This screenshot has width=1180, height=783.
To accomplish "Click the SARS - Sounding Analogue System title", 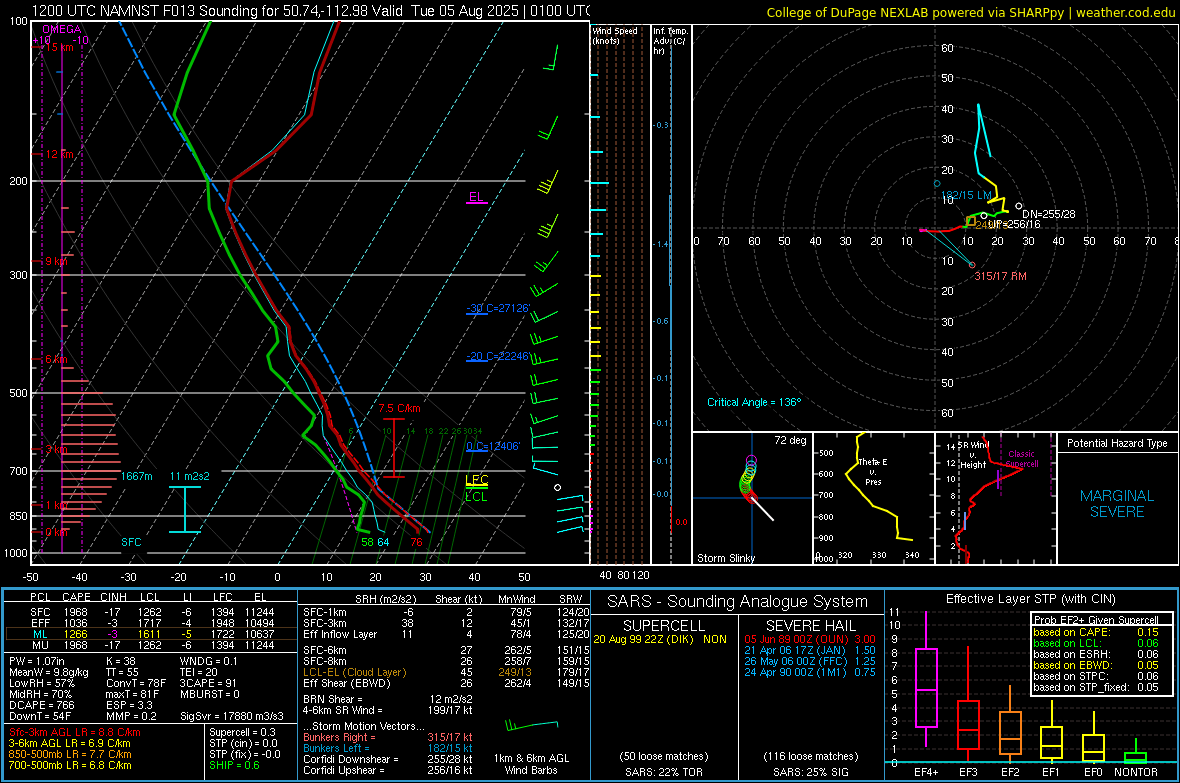I will click(x=738, y=602).
